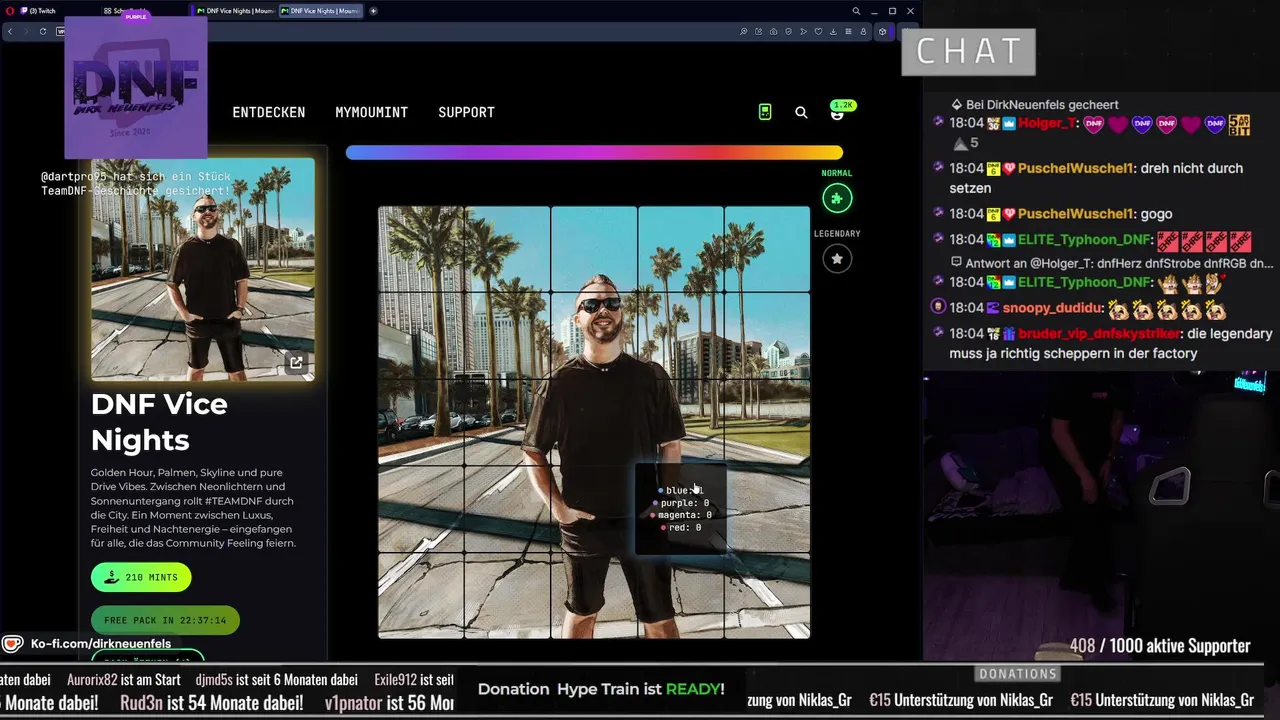This screenshot has width=1280, height=720.
Task: Click the Opera logo menu
Action: [8, 11]
